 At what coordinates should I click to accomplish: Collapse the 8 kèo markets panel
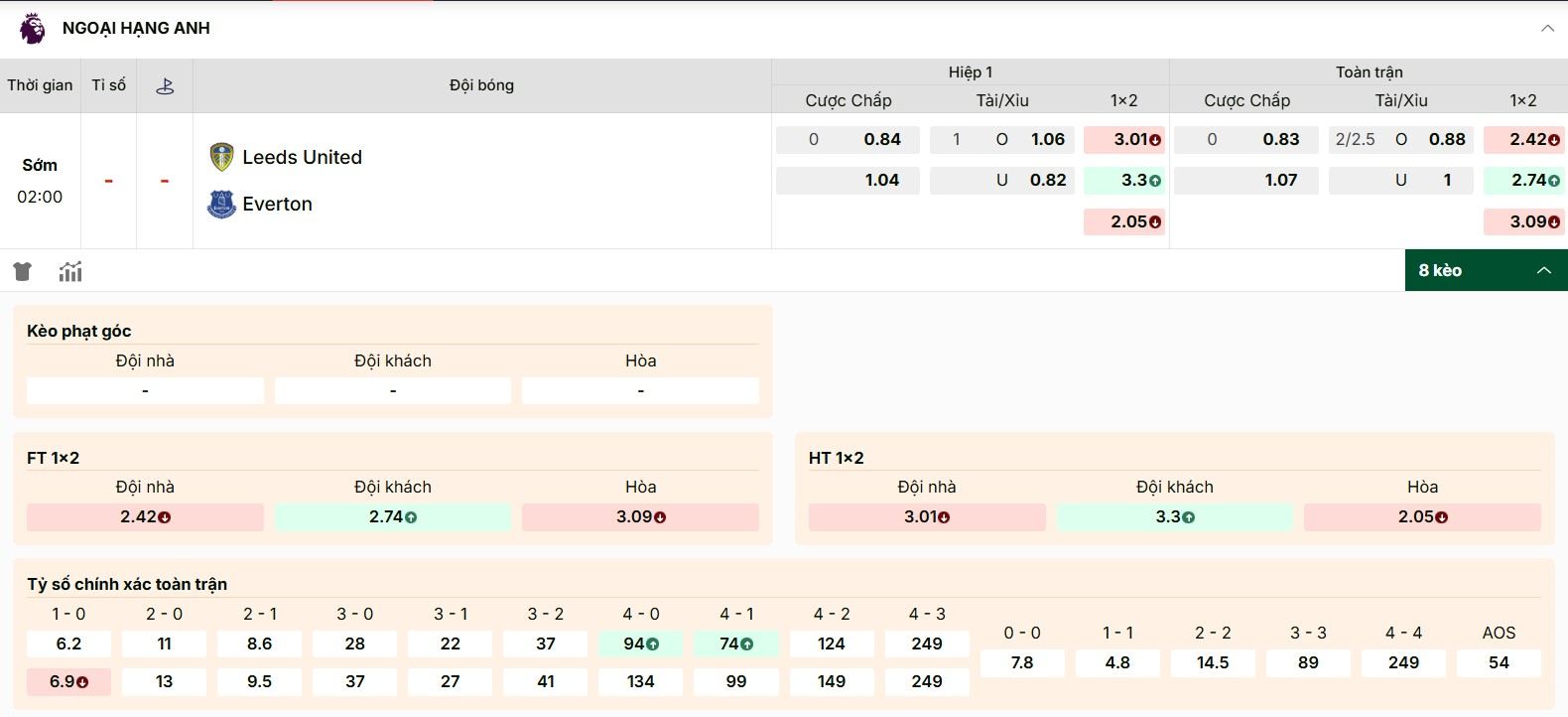click(x=1543, y=270)
